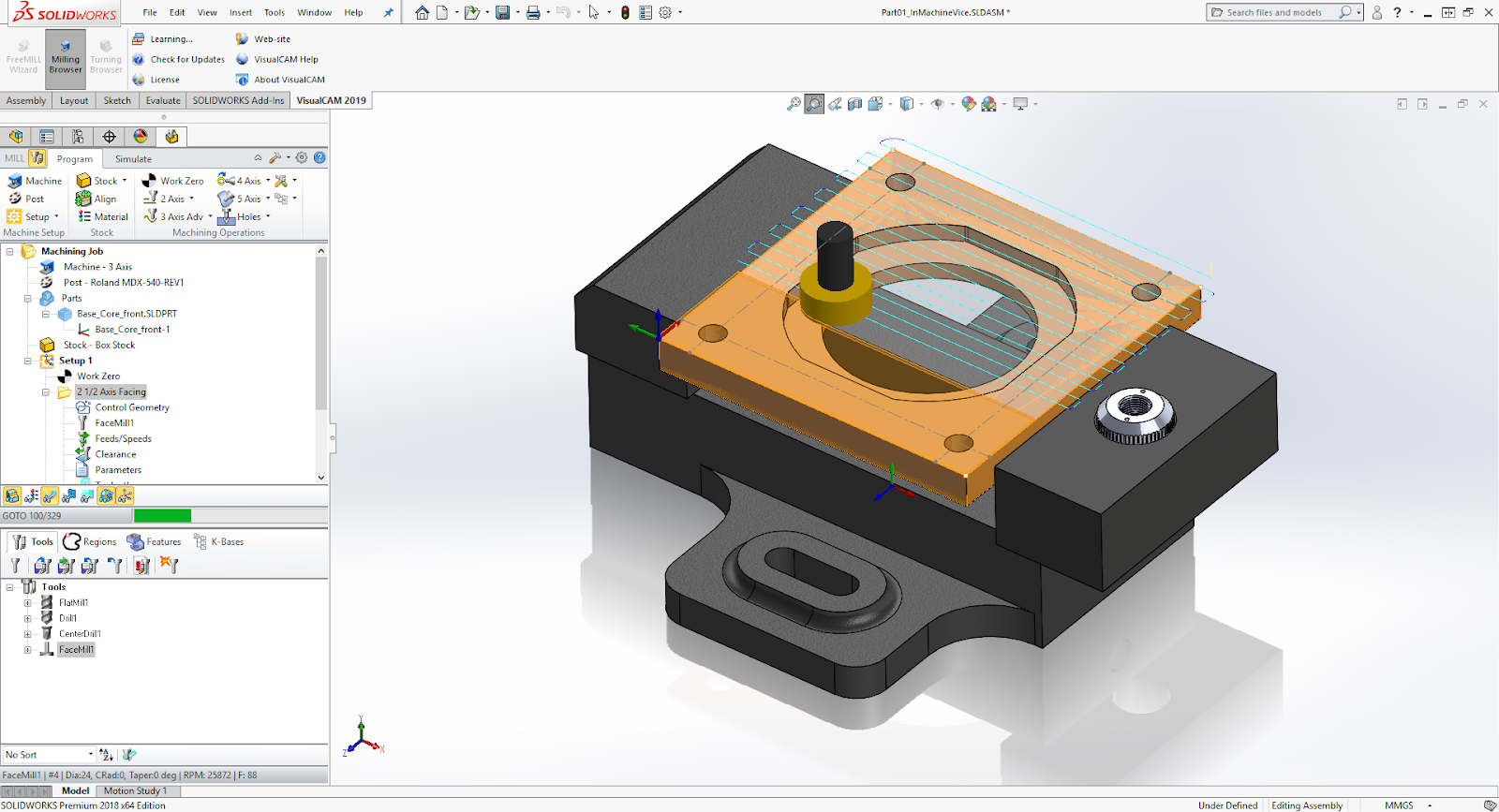Switch to the K-Bases tab
The height and width of the screenshot is (812, 1499).
click(218, 542)
